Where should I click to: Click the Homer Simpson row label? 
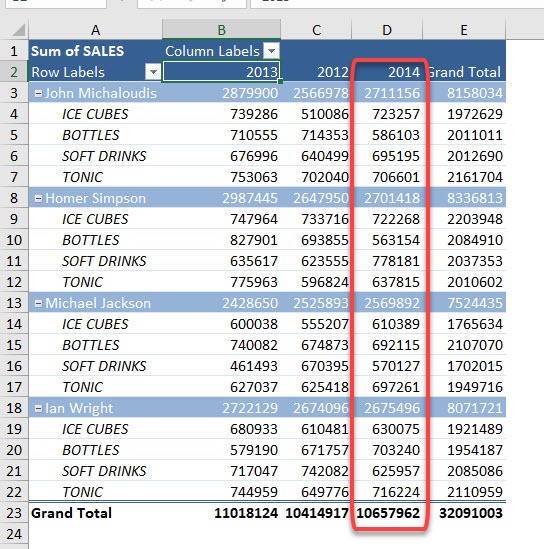click(x=95, y=198)
